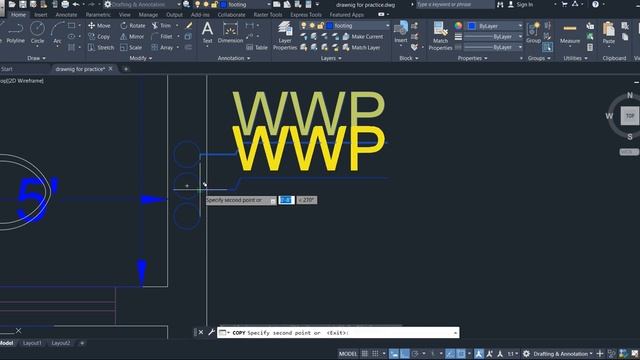Click the Insert block tool
This screenshot has width=640, height=360.
click(401, 33)
